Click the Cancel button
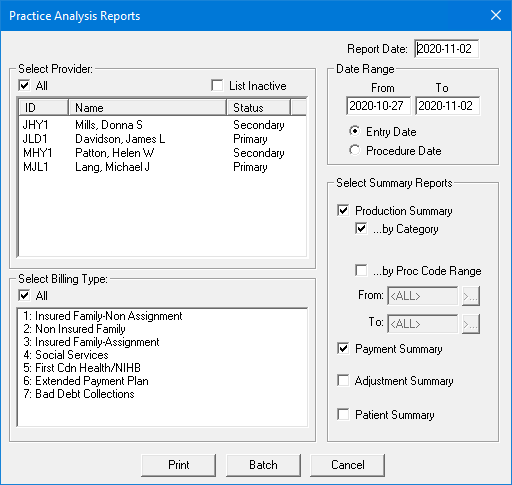The height and width of the screenshot is (485, 512). click(347, 465)
